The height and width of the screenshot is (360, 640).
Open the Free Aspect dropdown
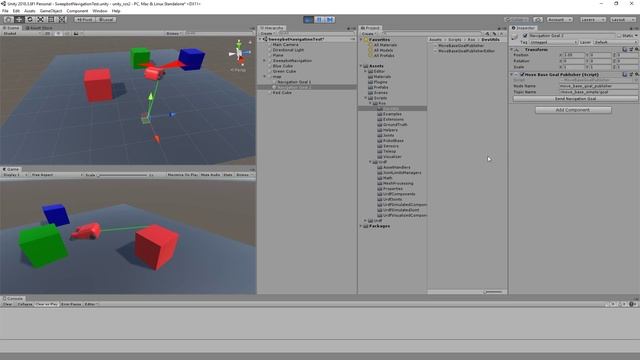click(x=56, y=175)
